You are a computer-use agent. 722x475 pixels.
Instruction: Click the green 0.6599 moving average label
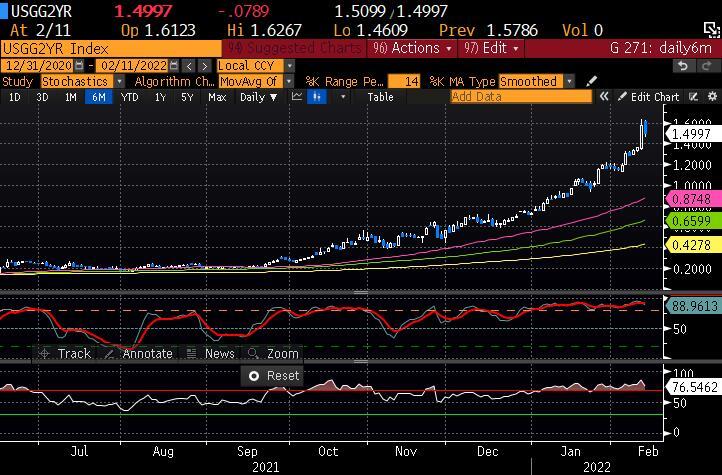694,221
